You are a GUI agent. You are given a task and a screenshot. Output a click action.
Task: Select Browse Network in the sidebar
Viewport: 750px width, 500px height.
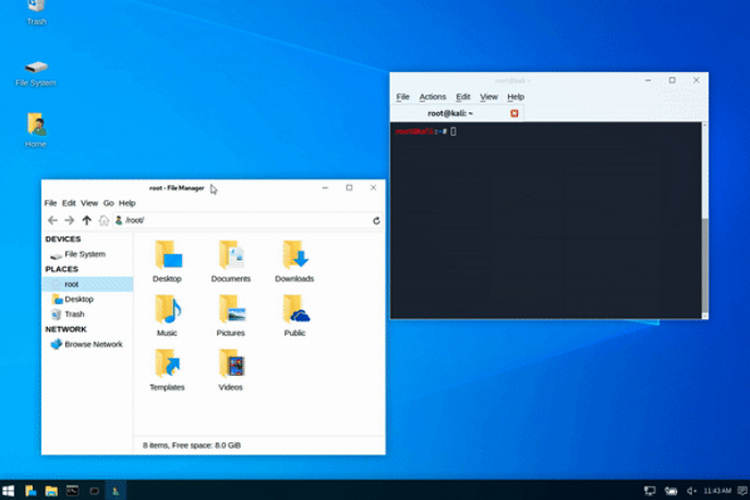[x=93, y=344]
